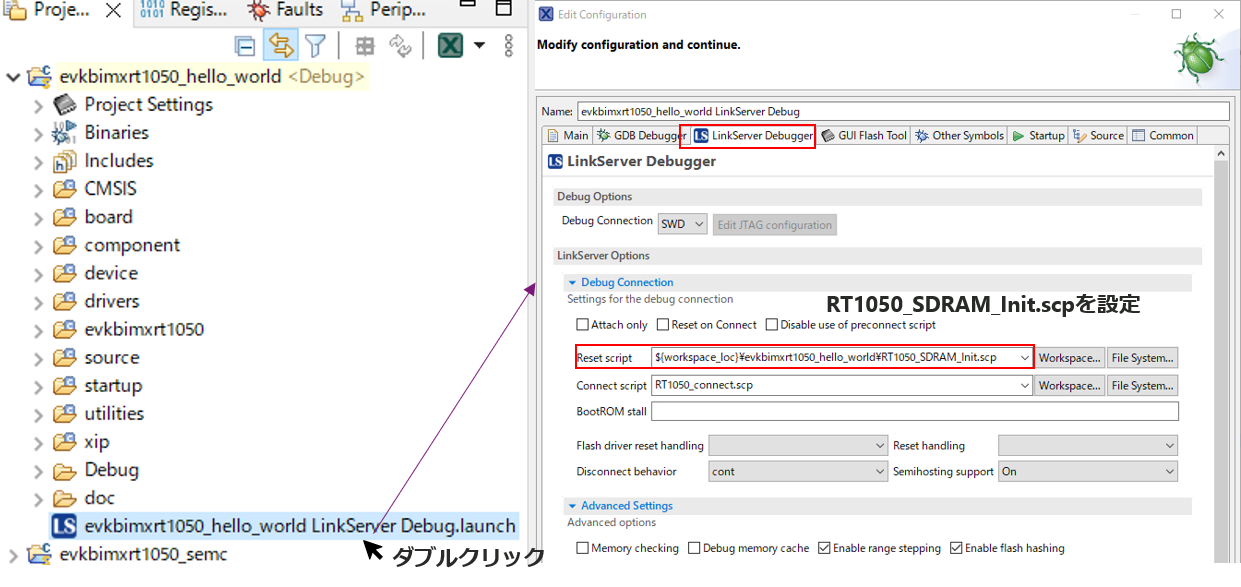This screenshot has width=1241, height=587.
Task: Collapse the Advanced Settings section
Action: [x=573, y=506]
